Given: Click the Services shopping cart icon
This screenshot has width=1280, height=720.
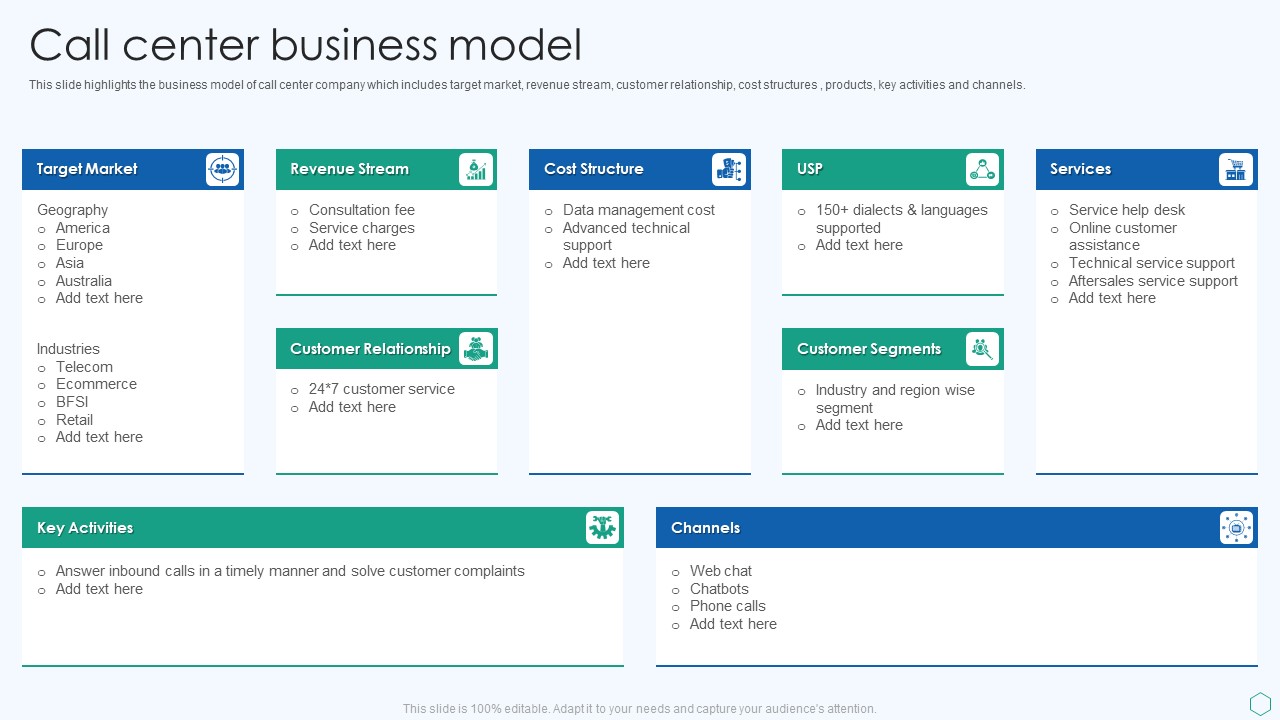Looking at the screenshot, I should coord(1236,169).
